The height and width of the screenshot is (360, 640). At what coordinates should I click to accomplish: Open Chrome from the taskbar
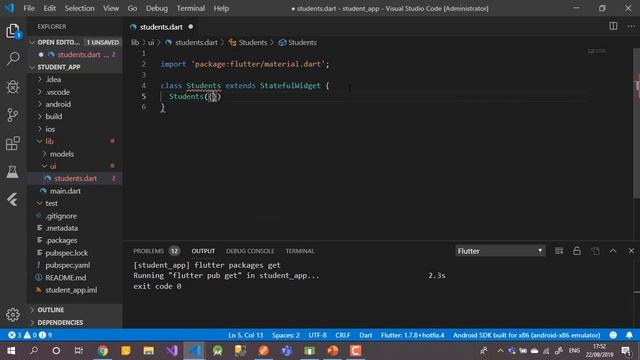[103, 351]
